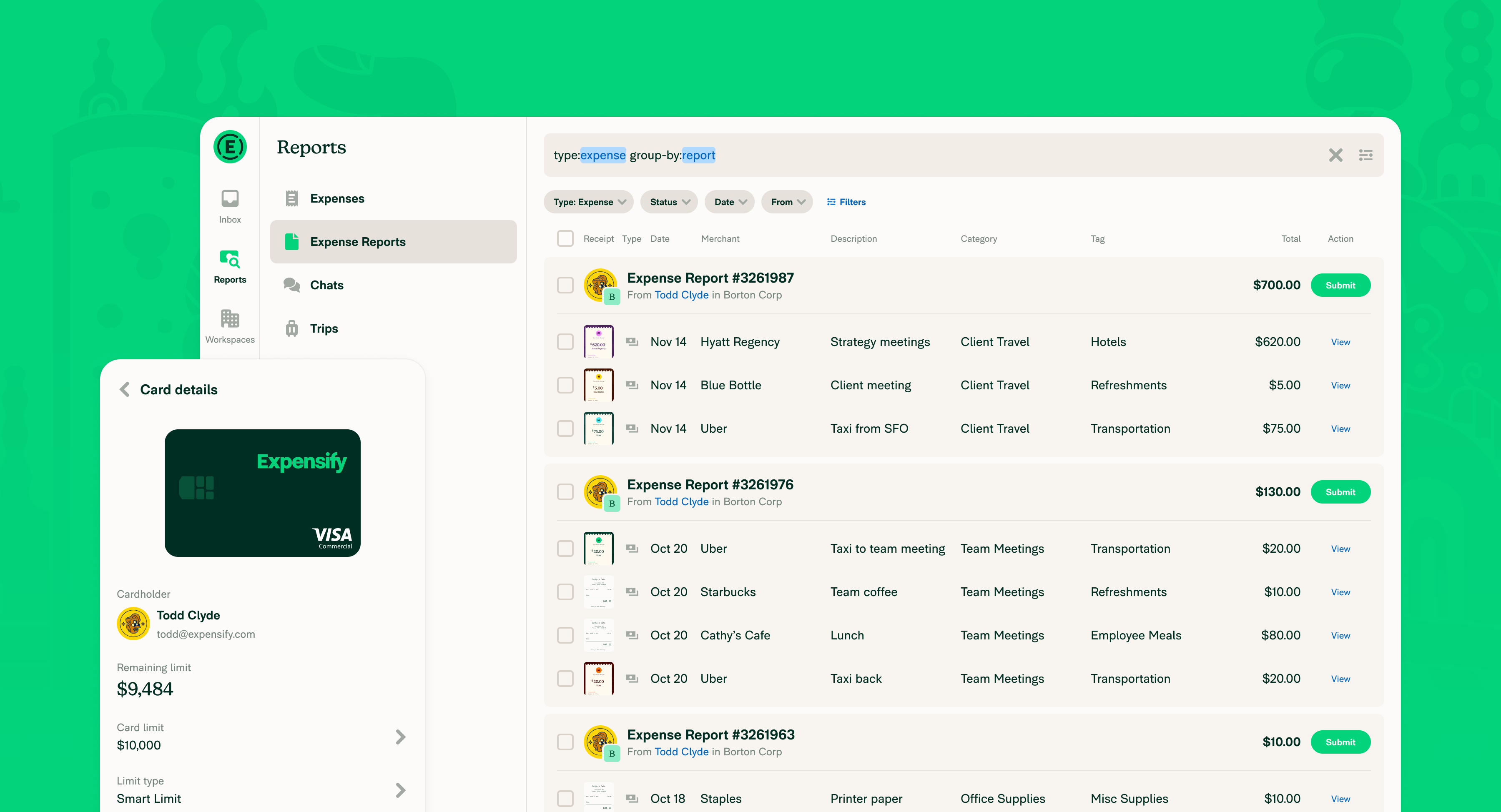Switch to the Expenses tab in the sidebar
The height and width of the screenshot is (812, 1501).
337,198
